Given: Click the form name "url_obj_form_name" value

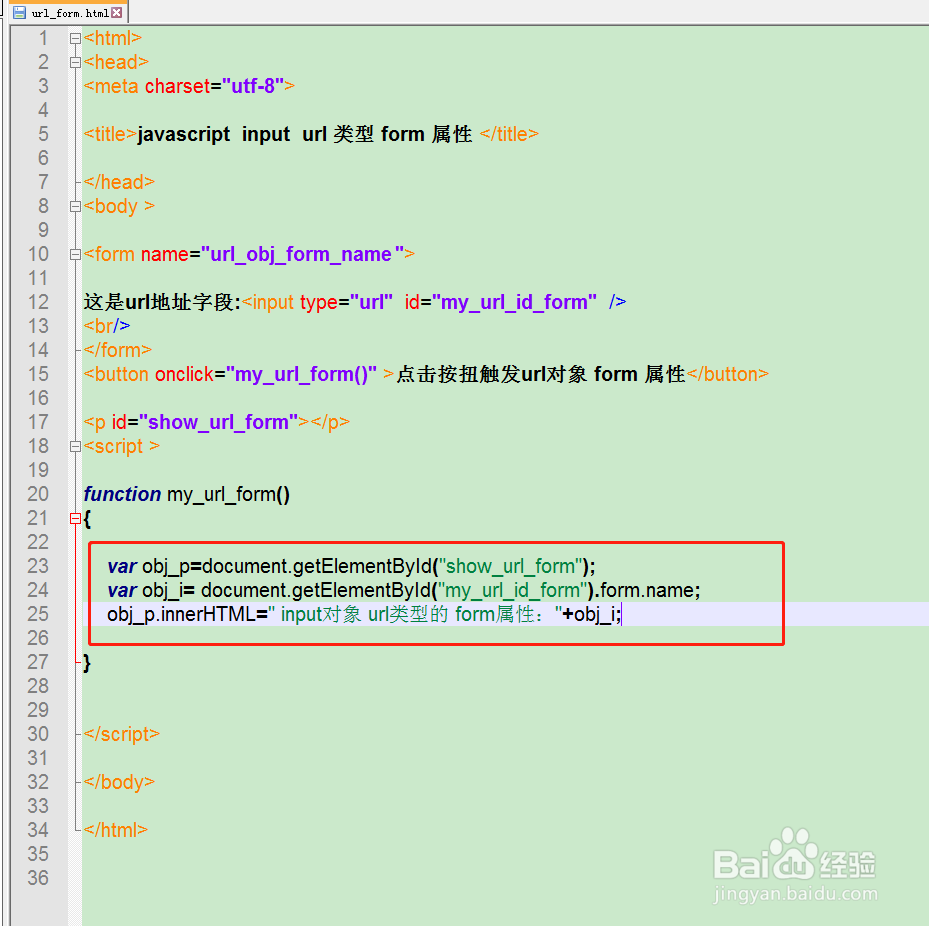Looking at the screenshot, I should tap(303, 255).
